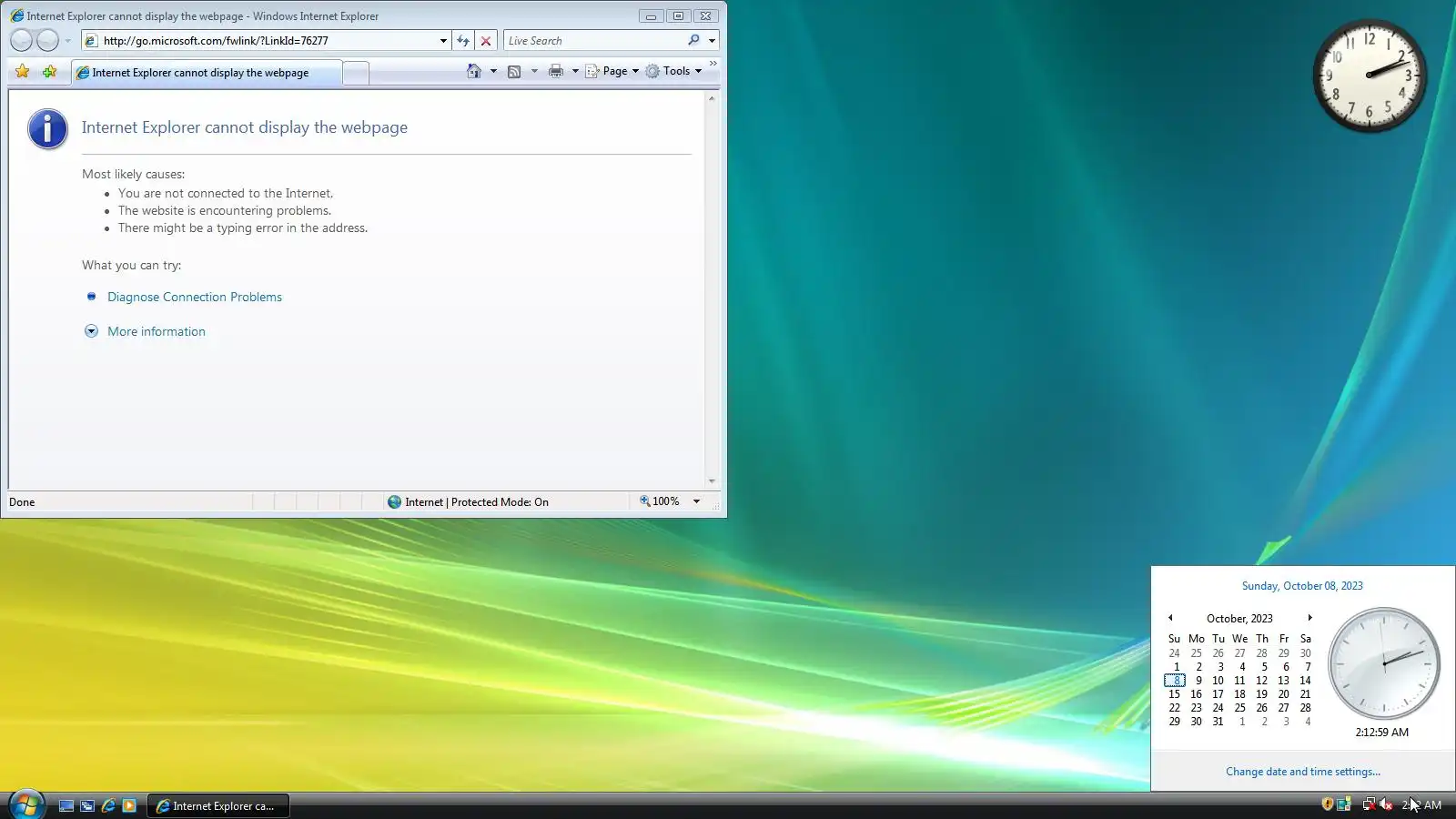Click the Refresh button beside the address bar

463,41
